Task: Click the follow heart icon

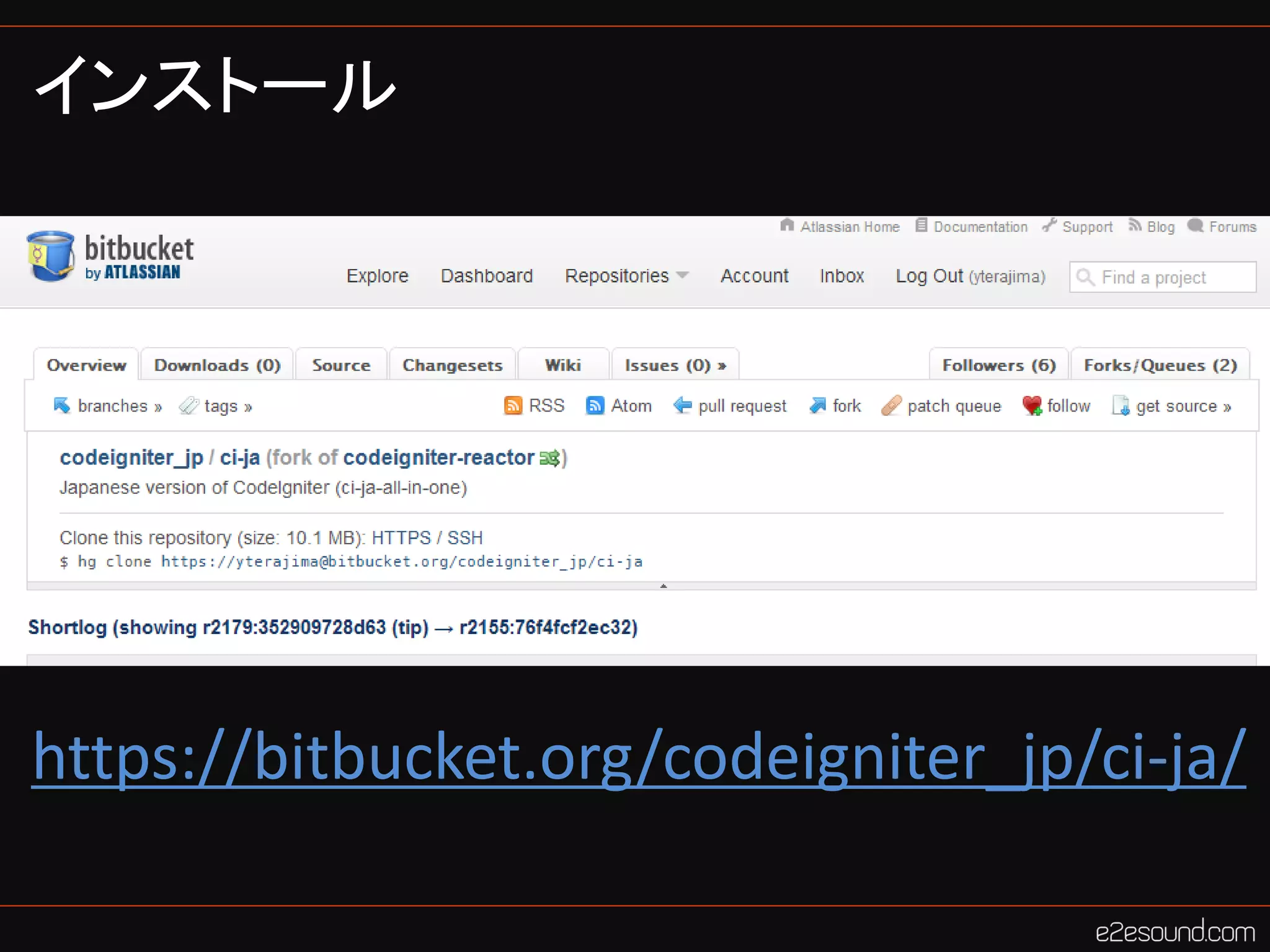Action: coord(1032,405)
